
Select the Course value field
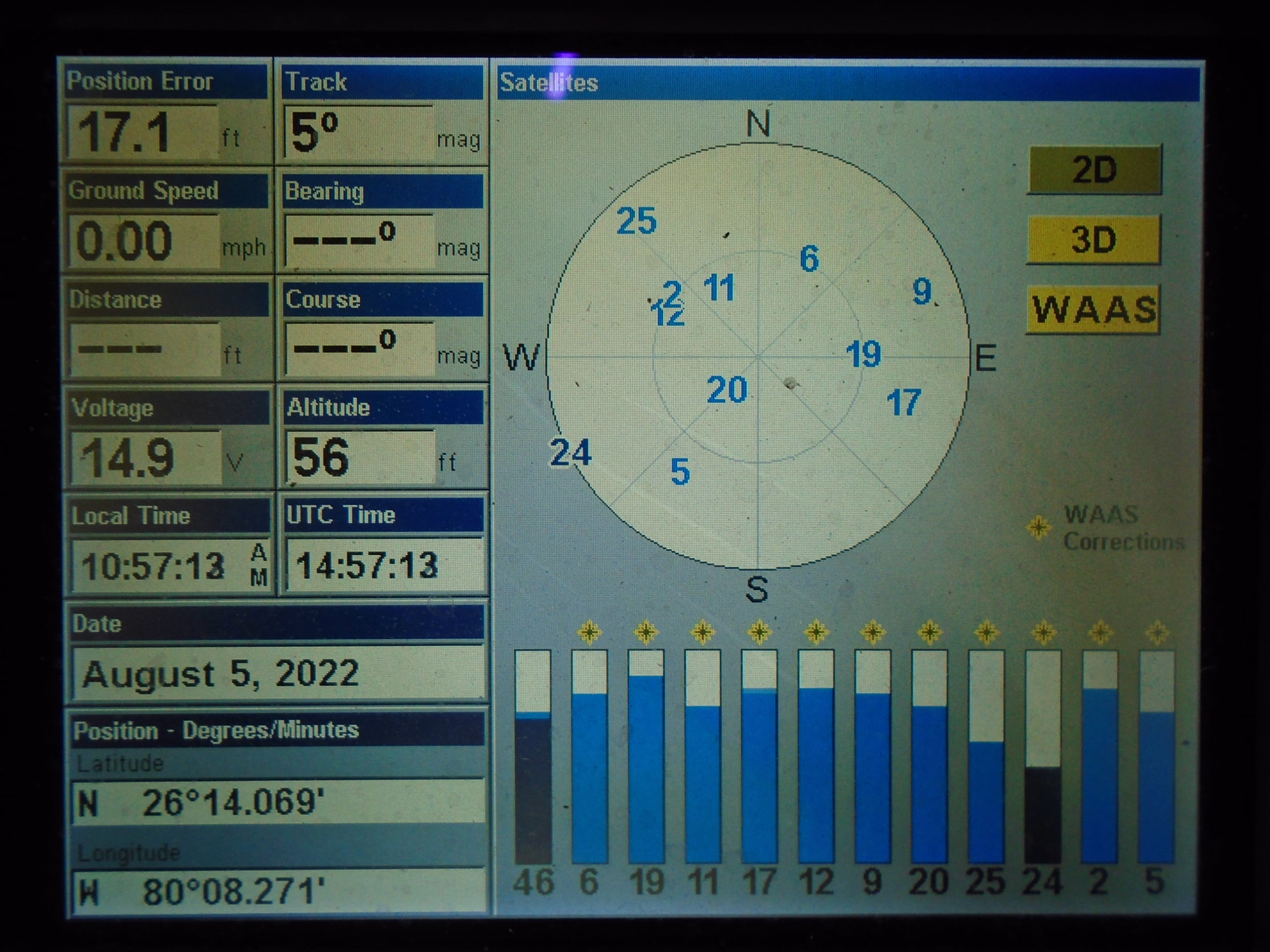tap(360, 350)
